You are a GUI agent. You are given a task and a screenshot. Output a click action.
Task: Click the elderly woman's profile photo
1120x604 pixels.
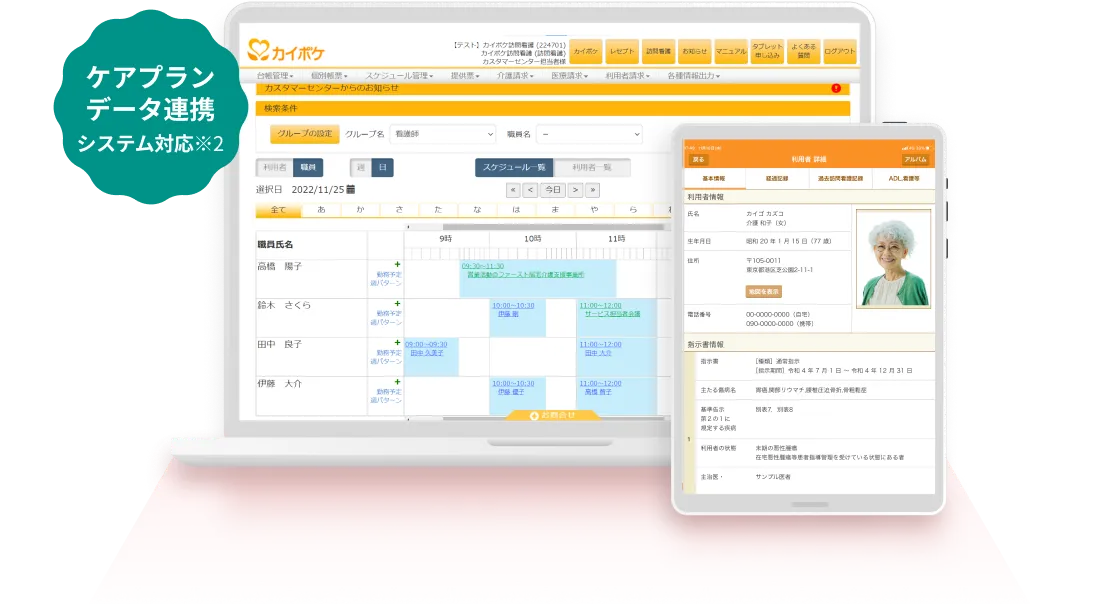click(893, 258)
